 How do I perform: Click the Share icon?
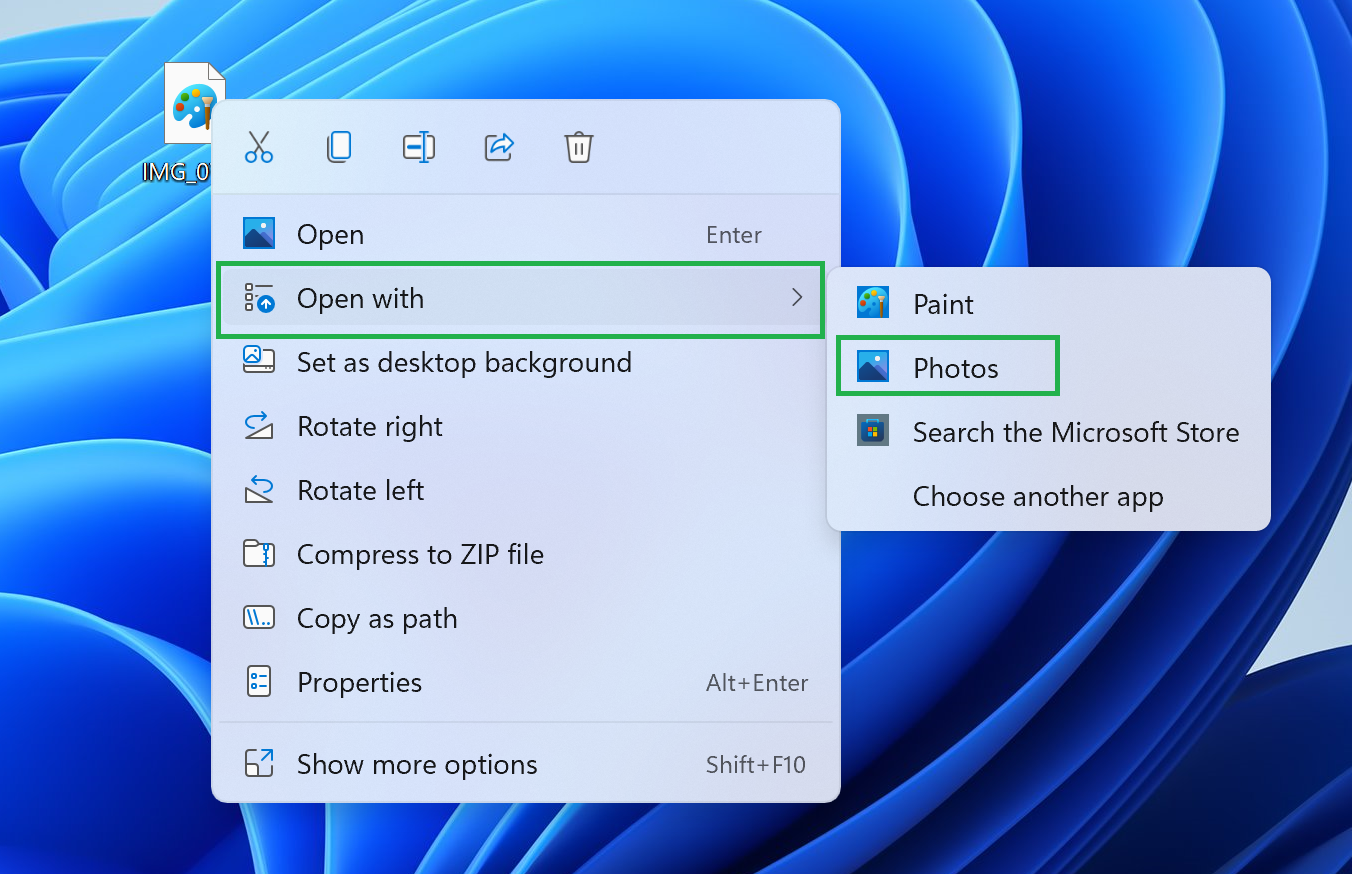point(499,146)
